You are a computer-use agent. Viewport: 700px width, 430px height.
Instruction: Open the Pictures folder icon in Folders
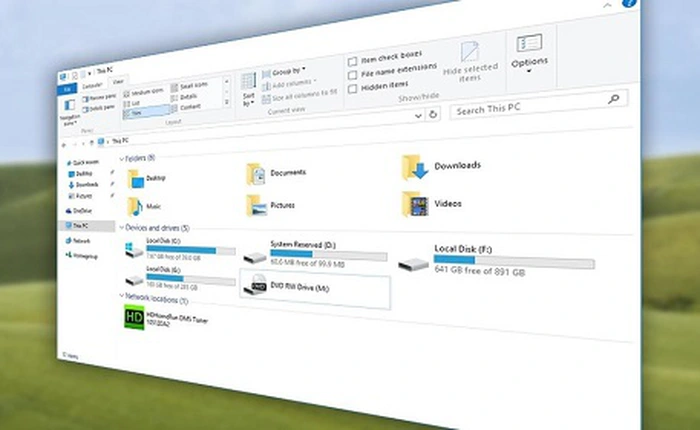click(256, 206)
